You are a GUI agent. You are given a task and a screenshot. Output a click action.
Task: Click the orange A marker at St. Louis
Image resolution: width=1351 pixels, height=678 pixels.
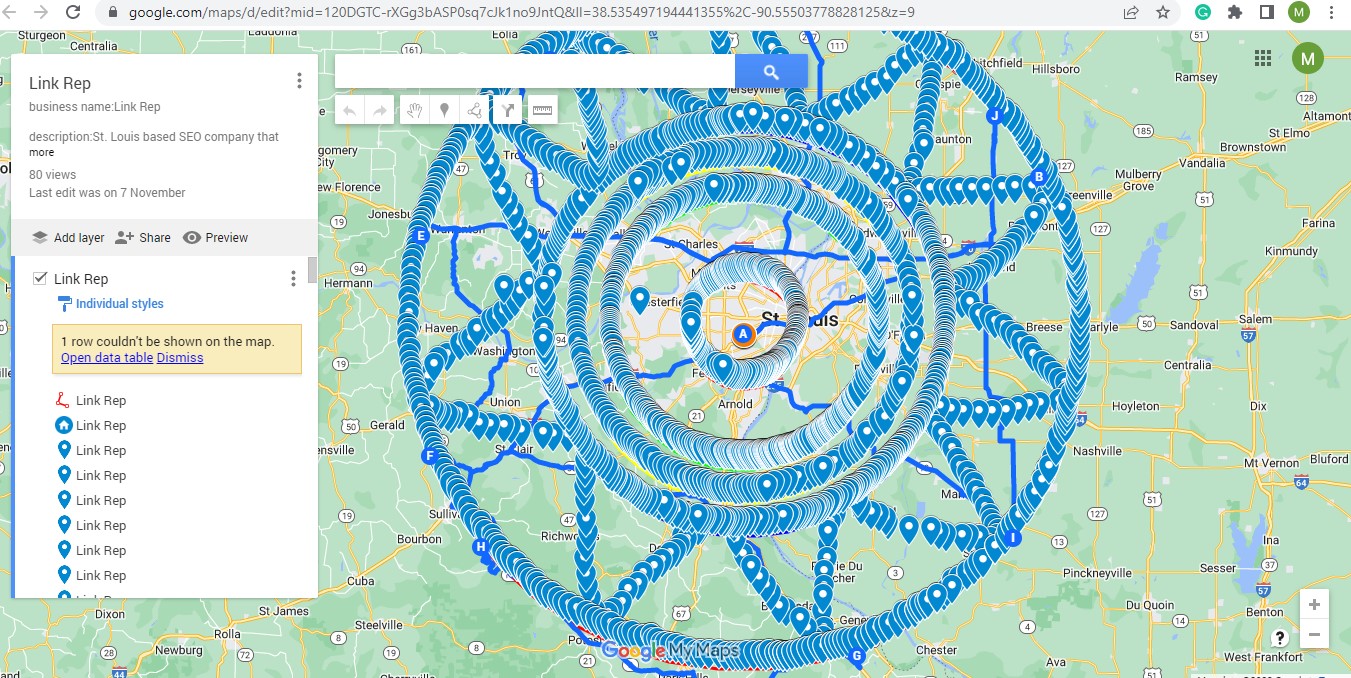(742, 335)
